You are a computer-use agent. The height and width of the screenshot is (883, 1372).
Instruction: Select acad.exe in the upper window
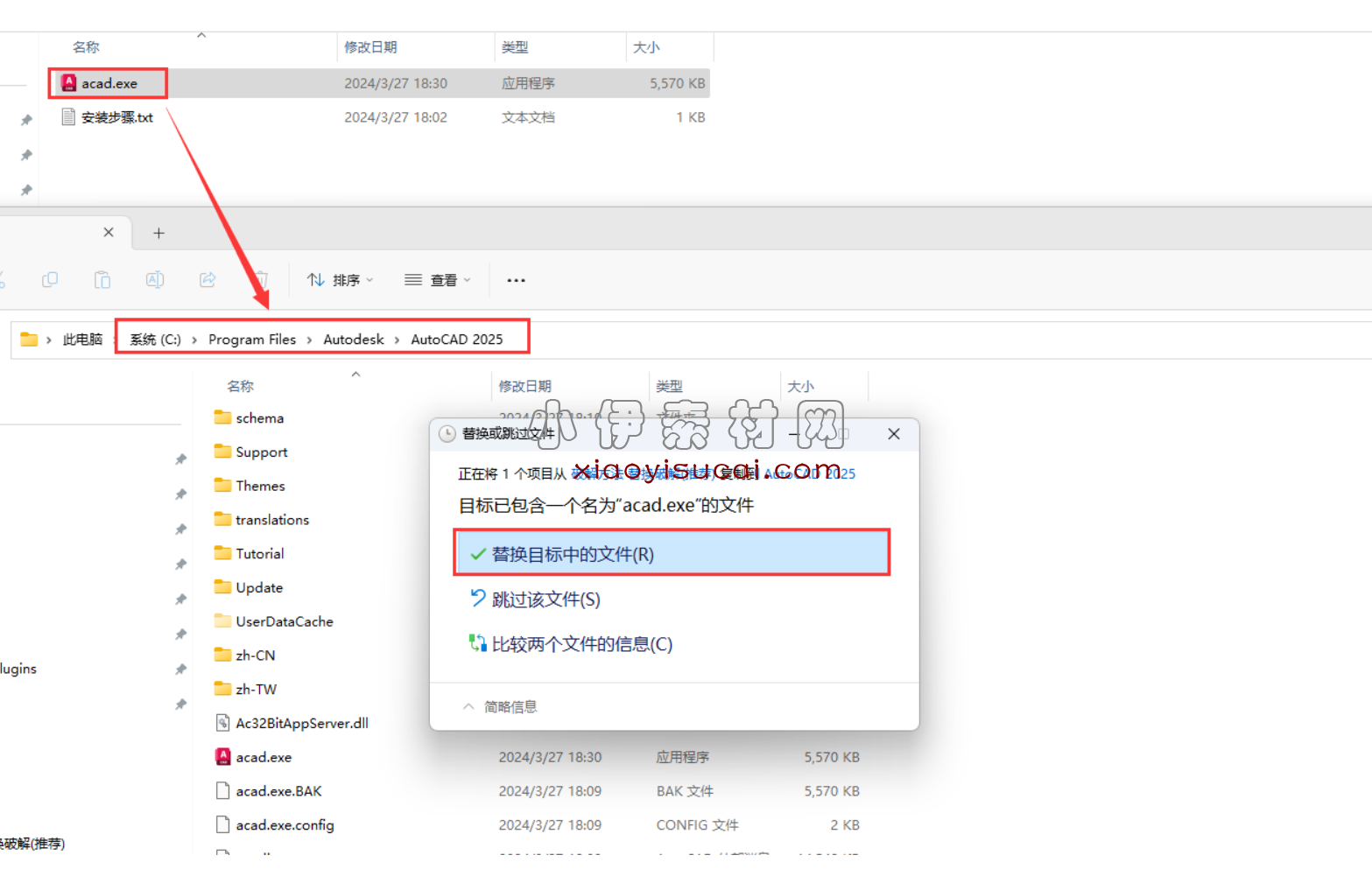tap(109, 83)
